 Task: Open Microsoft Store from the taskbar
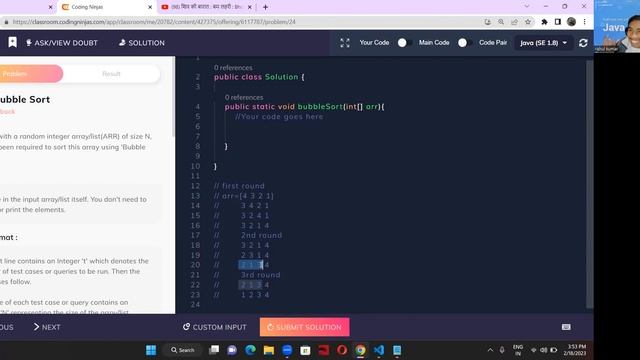click(x=305, y=350)
